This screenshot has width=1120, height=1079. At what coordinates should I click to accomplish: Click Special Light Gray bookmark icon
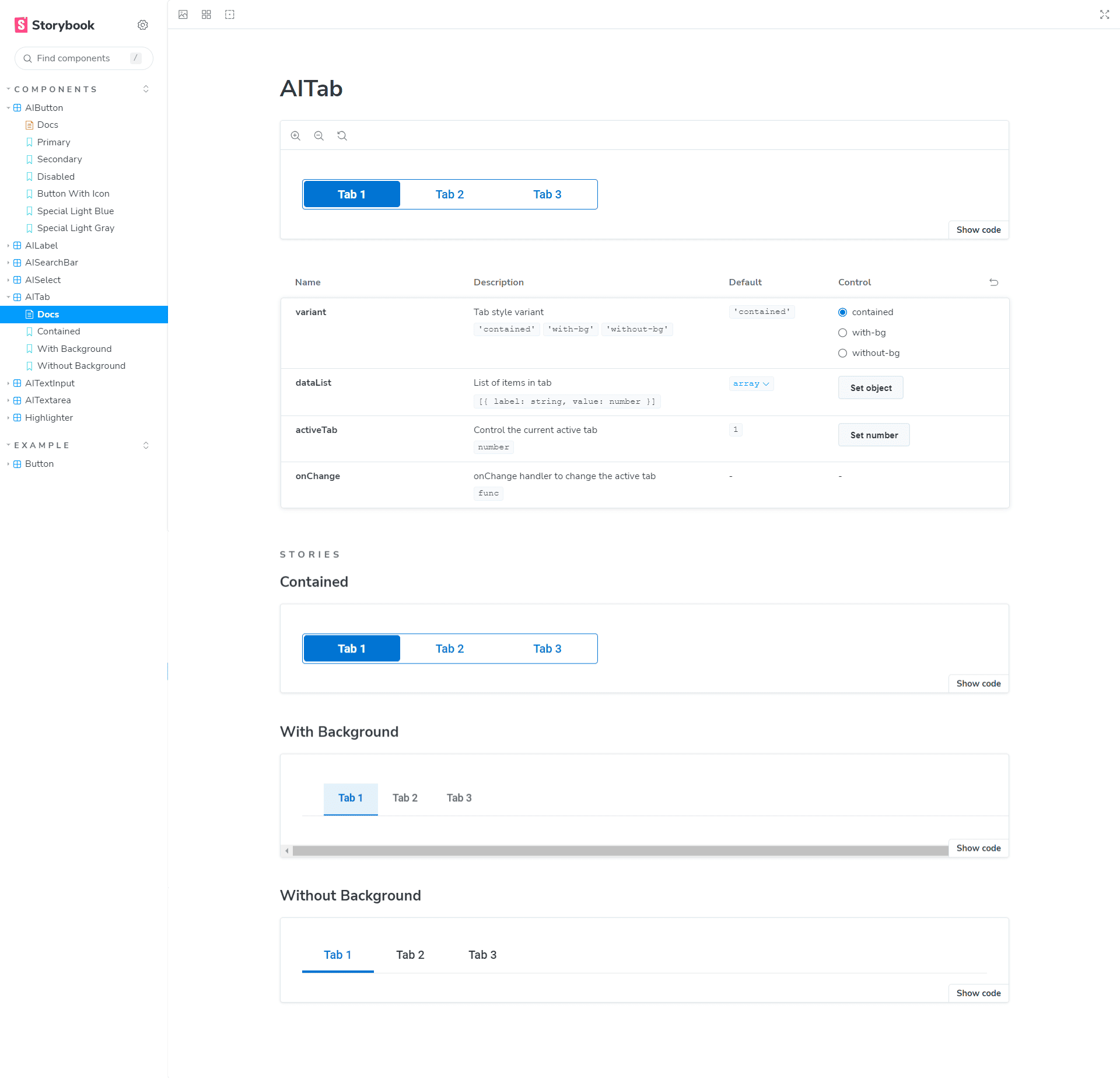click(29, 228)
